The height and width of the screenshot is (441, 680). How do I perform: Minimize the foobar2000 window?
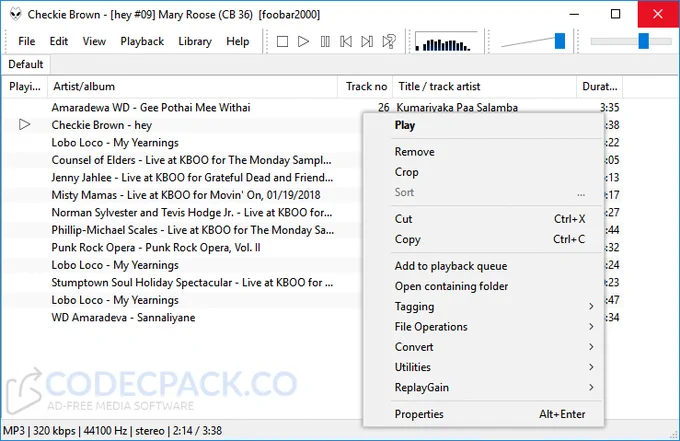574,14
